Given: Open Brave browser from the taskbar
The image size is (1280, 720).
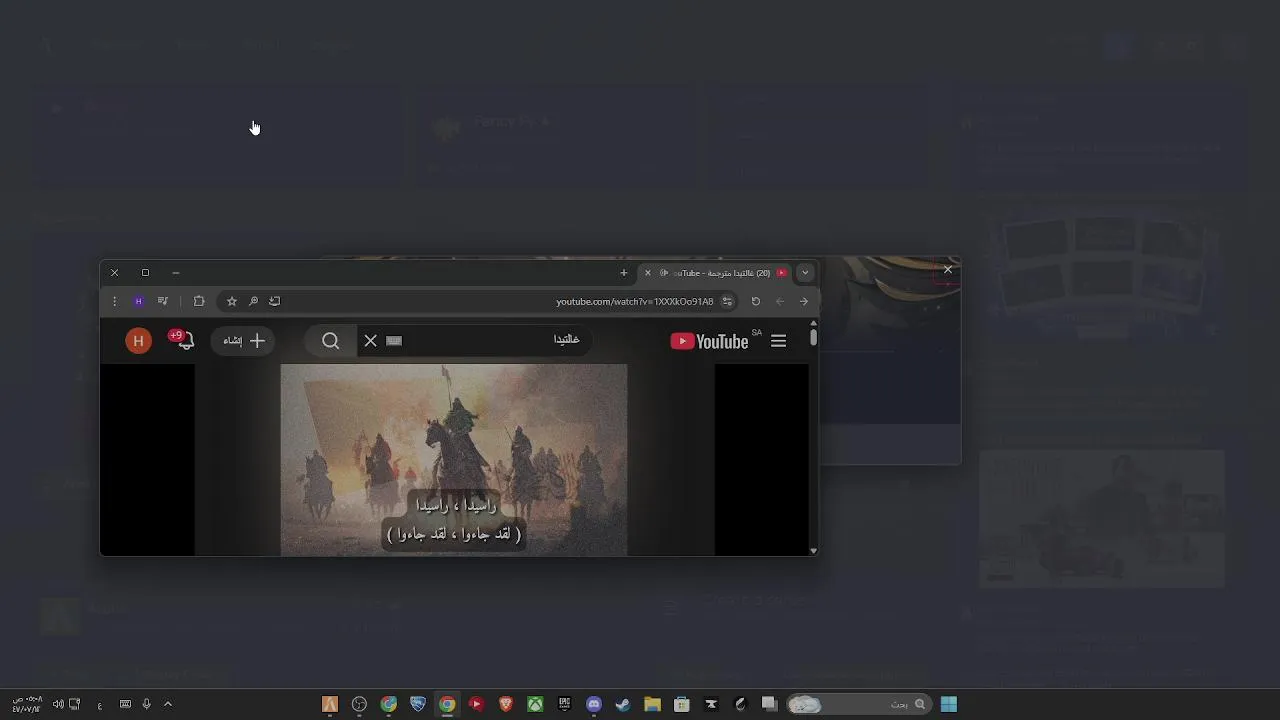Looking at the screenshot, I should click(506, 704).
